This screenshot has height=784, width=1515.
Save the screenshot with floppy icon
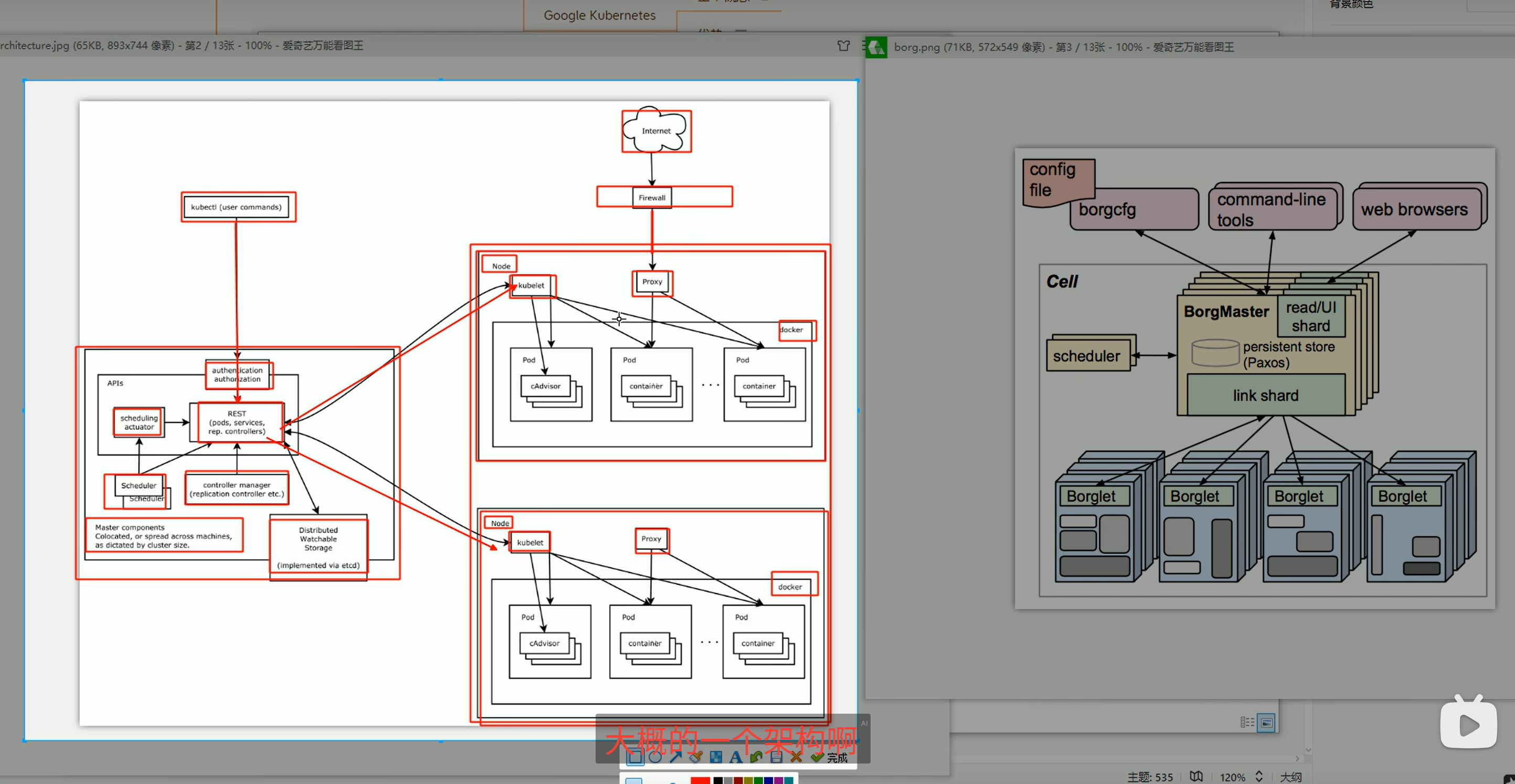(776, 757)
